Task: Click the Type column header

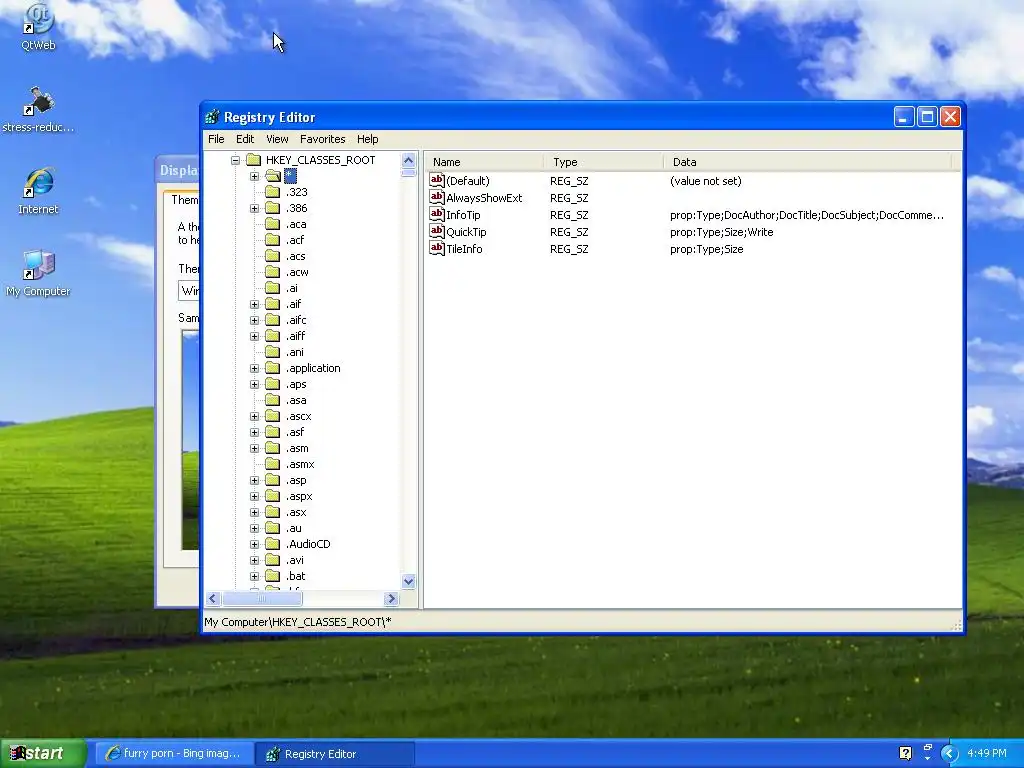Action: [x=603, y=162]
